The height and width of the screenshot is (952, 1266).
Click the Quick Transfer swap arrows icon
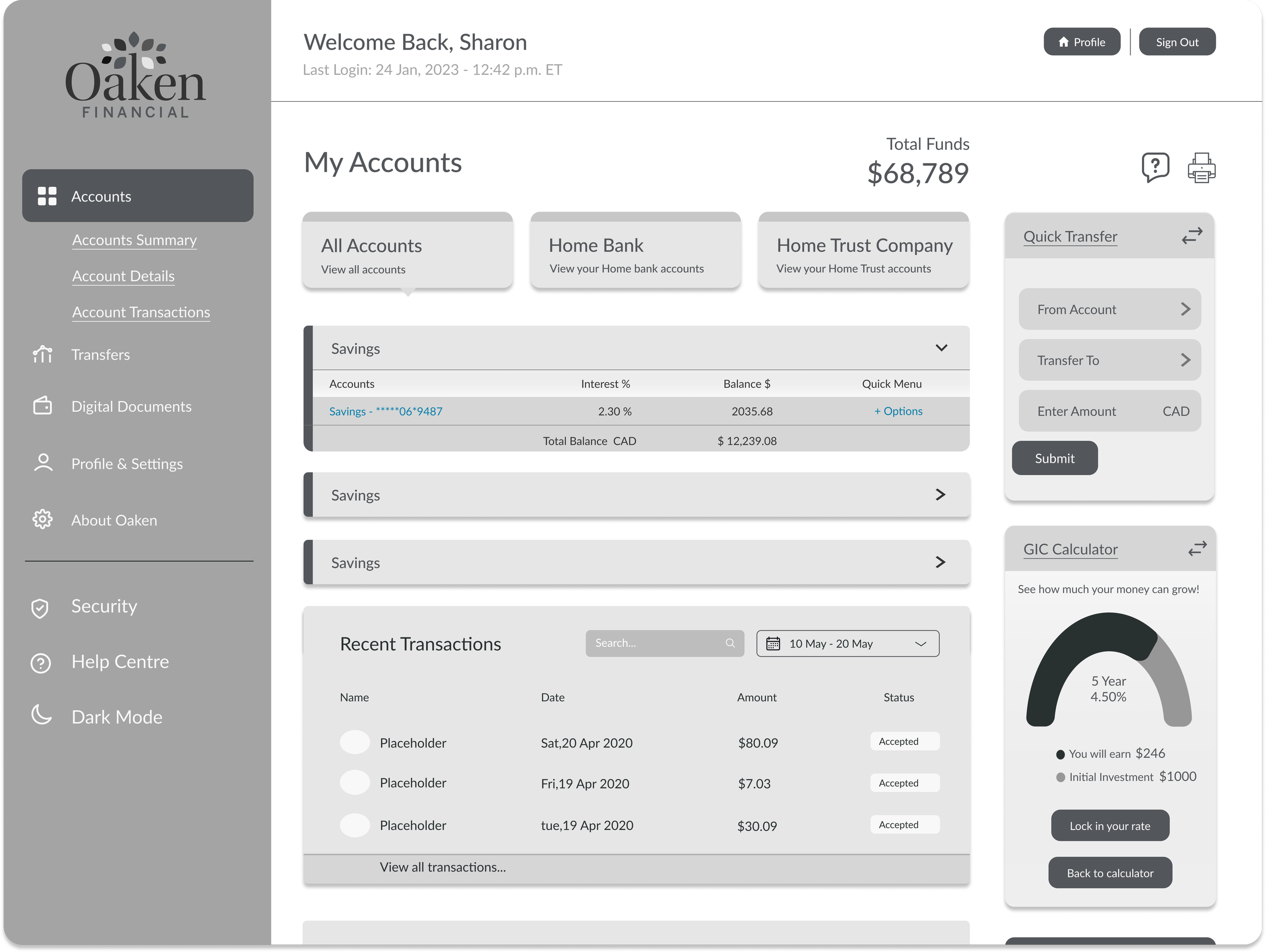[x=1192, y=236]
